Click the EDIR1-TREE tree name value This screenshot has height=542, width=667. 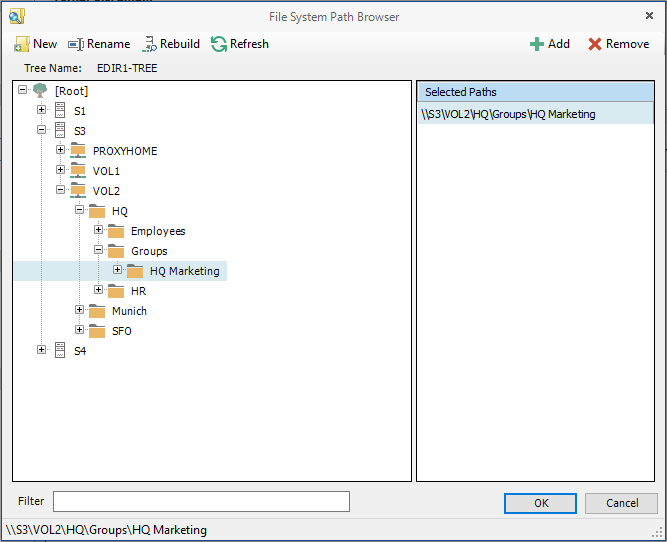click(x=127, y=68)
